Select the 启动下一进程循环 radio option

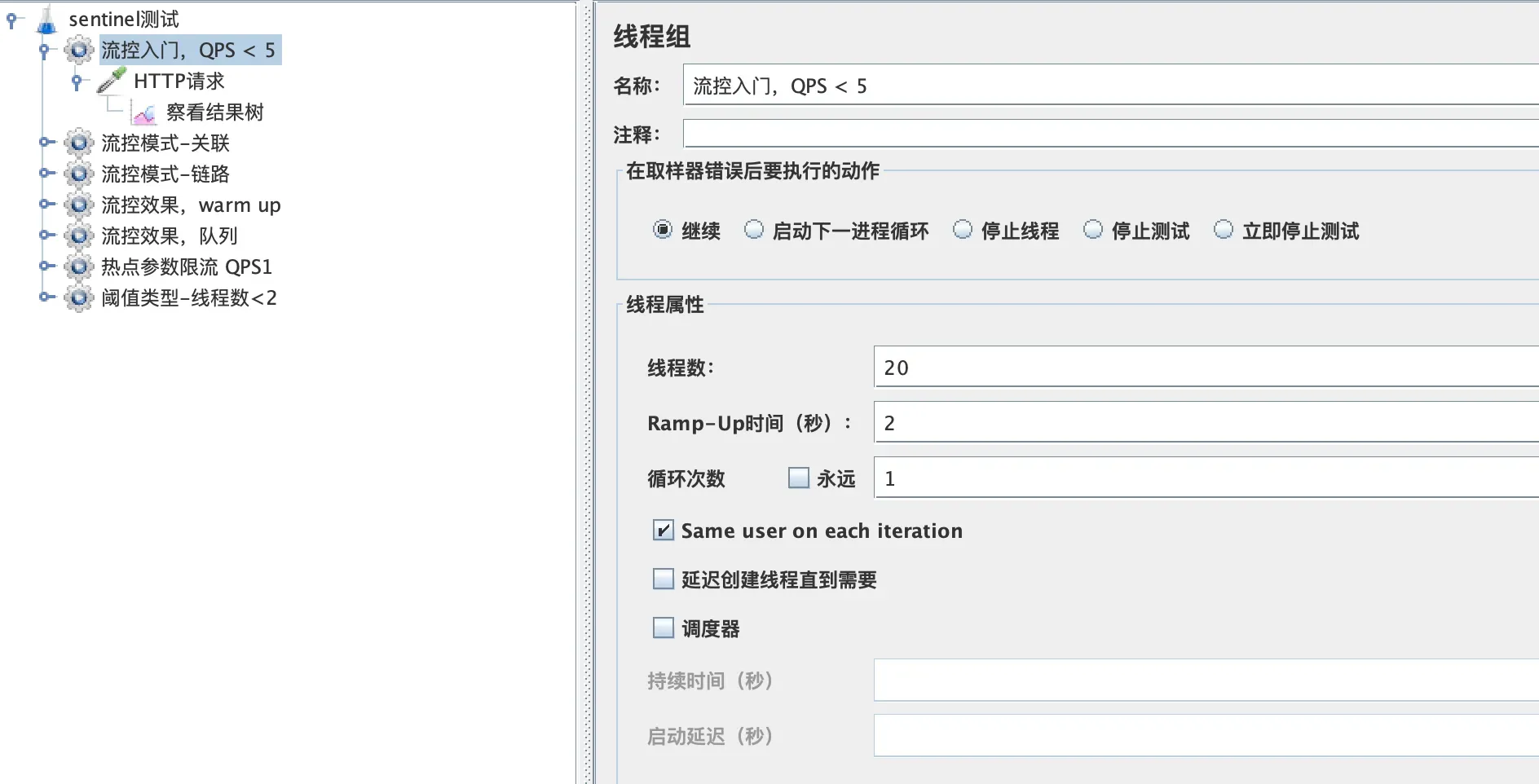coord(754,230)
